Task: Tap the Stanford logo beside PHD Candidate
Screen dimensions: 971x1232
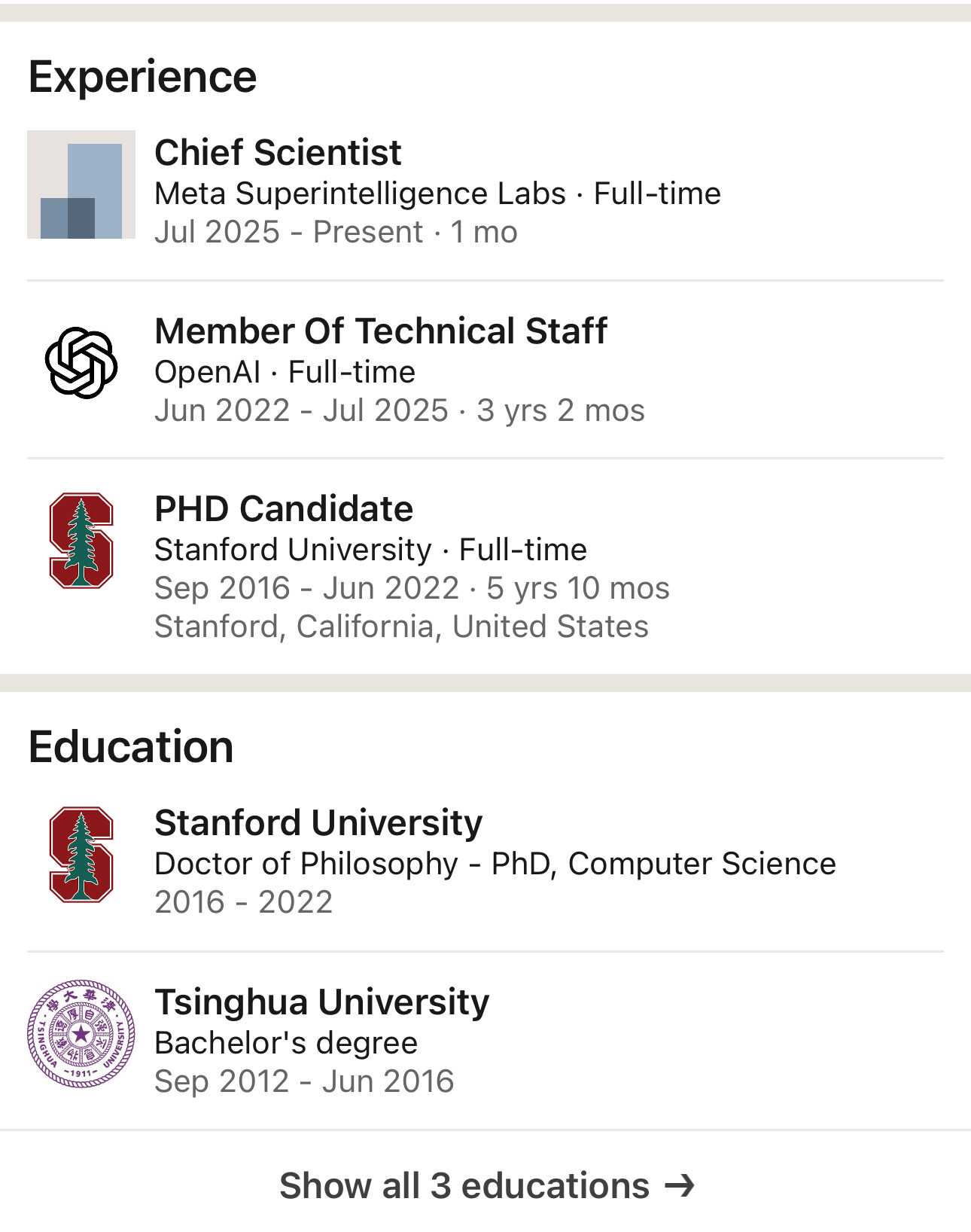Action: [x=81, y=540]
